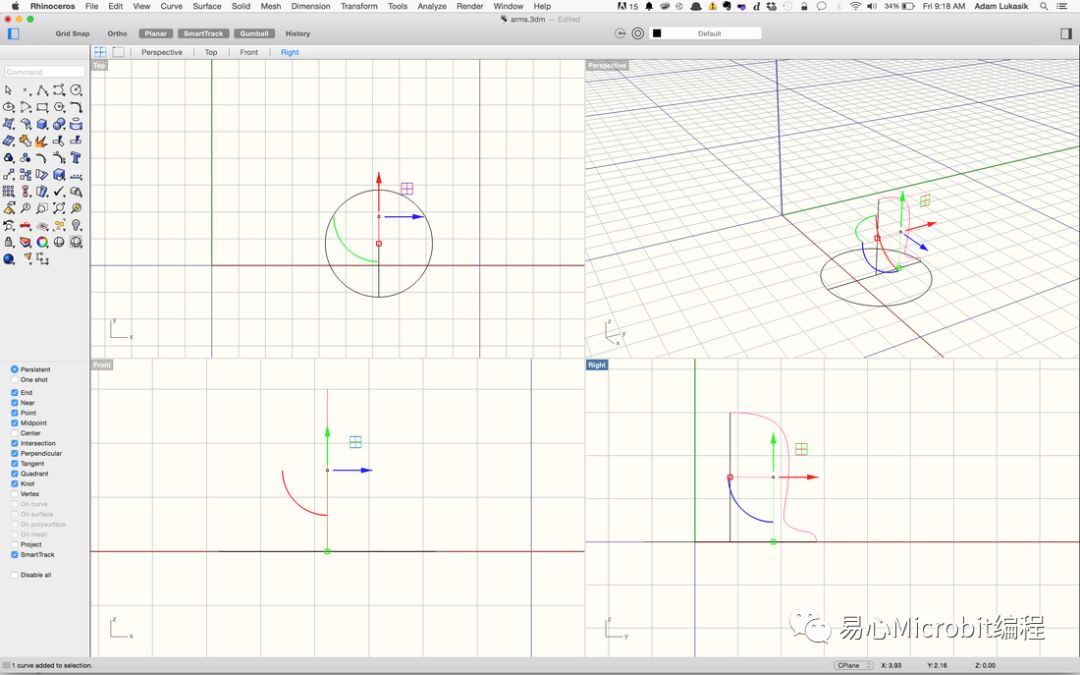Open the color wheel render tool
Image resolution: width=1080 pixels, height=675 pixels.
[x=42, y=242]
